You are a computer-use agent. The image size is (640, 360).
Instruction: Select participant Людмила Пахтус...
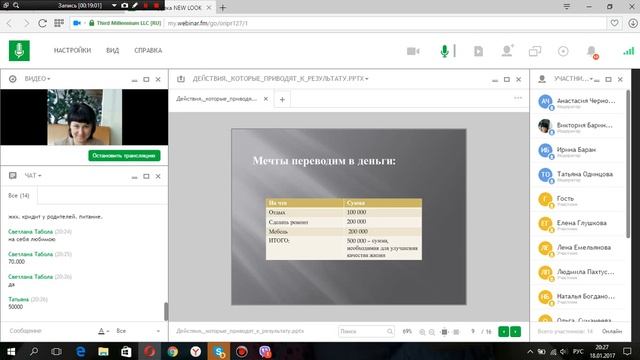point(578,273)
